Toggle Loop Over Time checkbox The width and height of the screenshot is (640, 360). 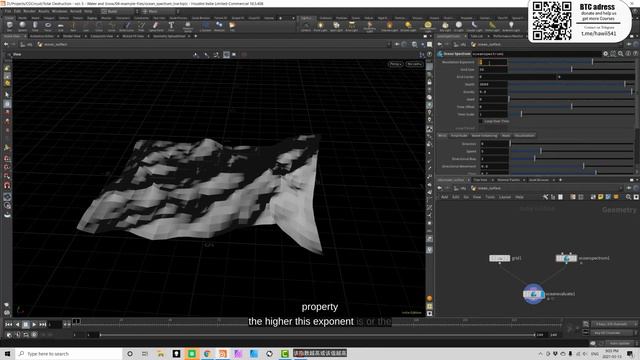coord(480,121)
